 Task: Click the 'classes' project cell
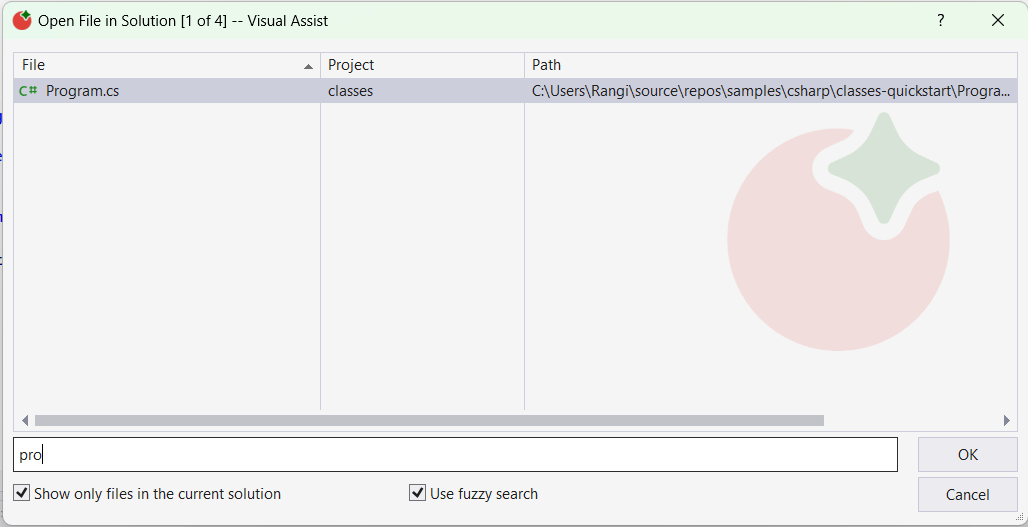[x=351, y=91]
